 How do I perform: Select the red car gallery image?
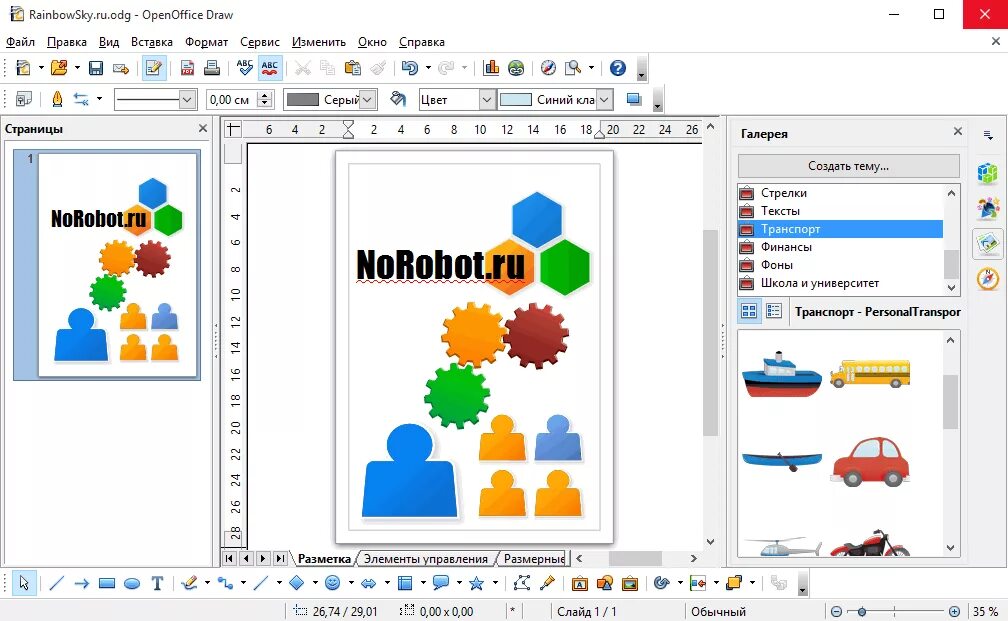pyautogui.click(x=870, y=461)
